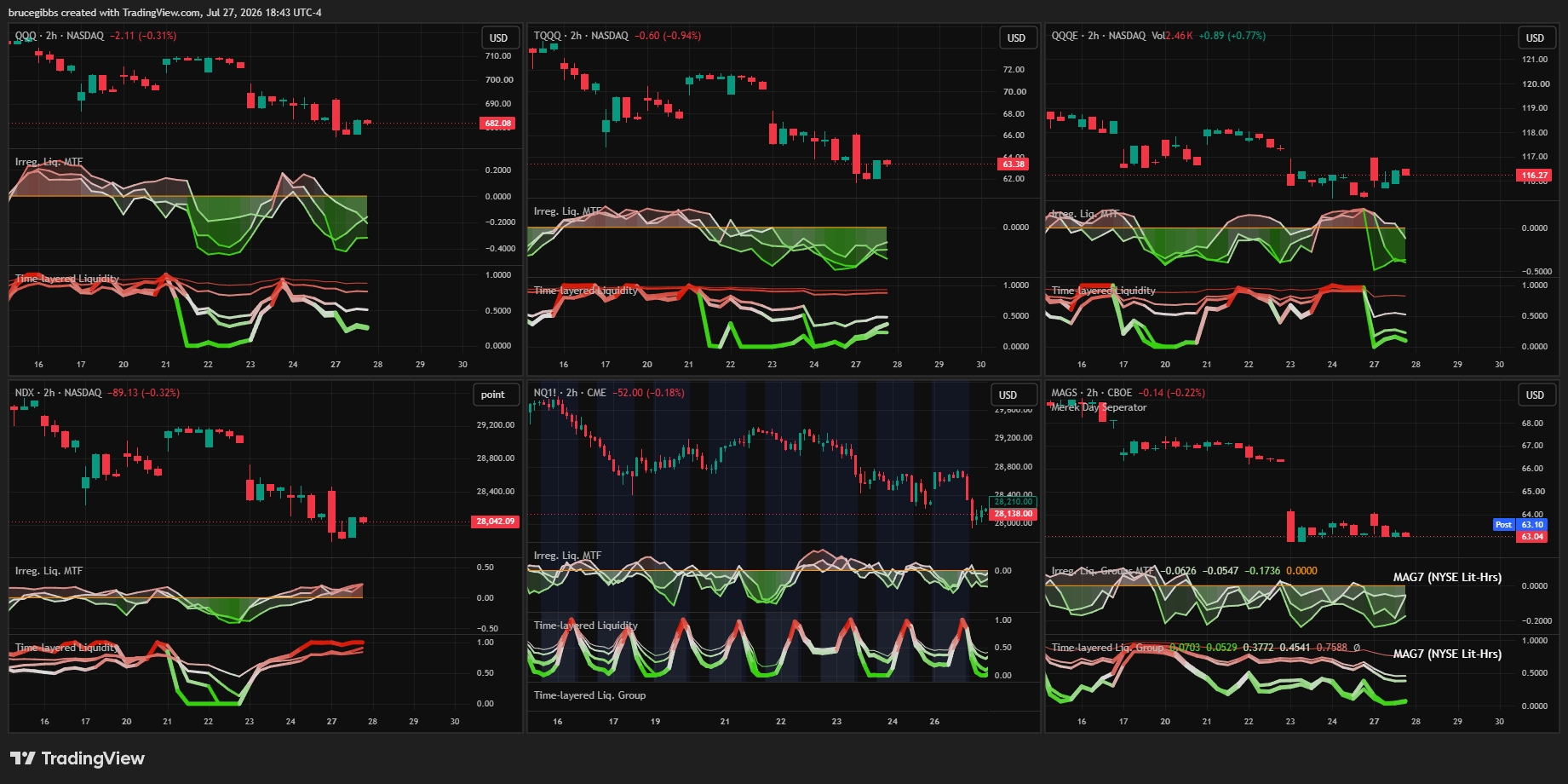
Task: Select the NDX · 2h · NASDAQ symbol title
Action: pos(58,393)
